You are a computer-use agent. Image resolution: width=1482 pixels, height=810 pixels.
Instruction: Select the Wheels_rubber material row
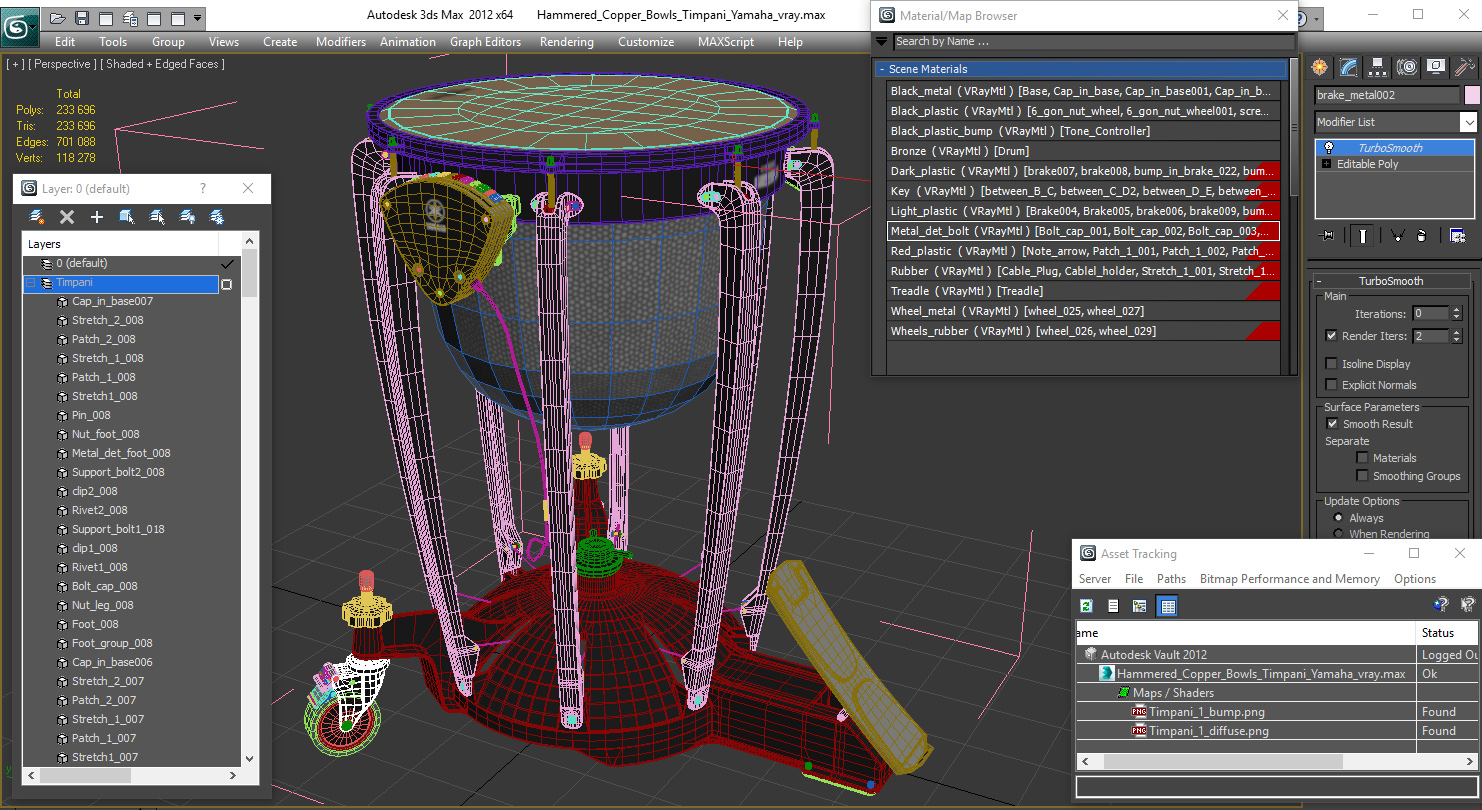click(x=1083, y=331)
